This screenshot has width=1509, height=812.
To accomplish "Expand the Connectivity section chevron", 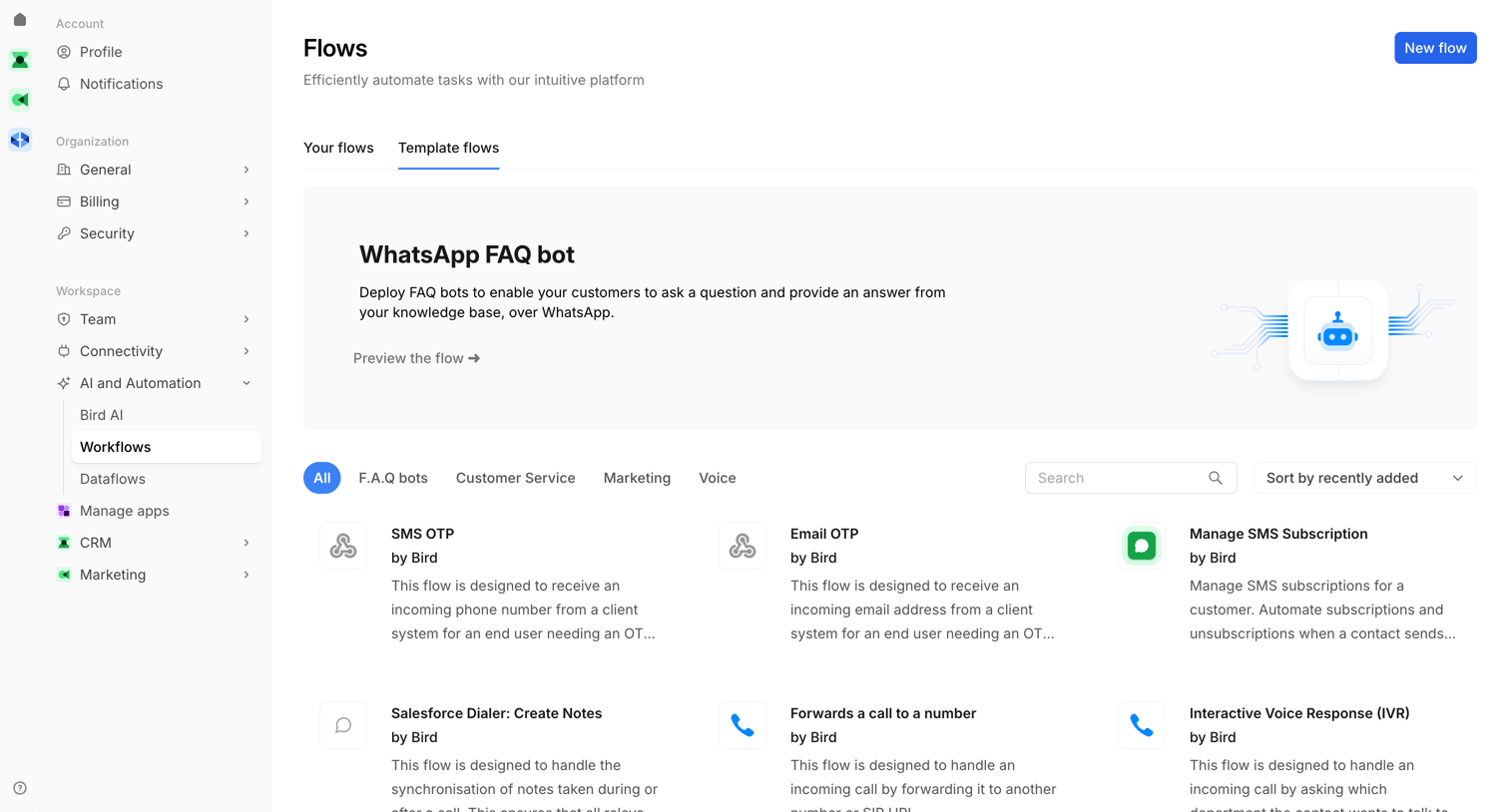I will click(x=247, y=351).
